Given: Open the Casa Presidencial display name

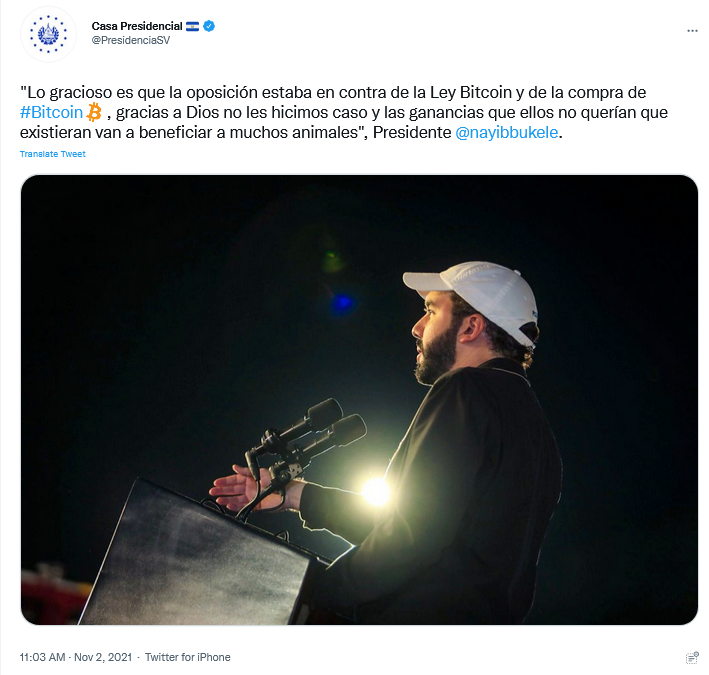Looking at the screenshot, I should pyautogui.click(x=137, y=26).
